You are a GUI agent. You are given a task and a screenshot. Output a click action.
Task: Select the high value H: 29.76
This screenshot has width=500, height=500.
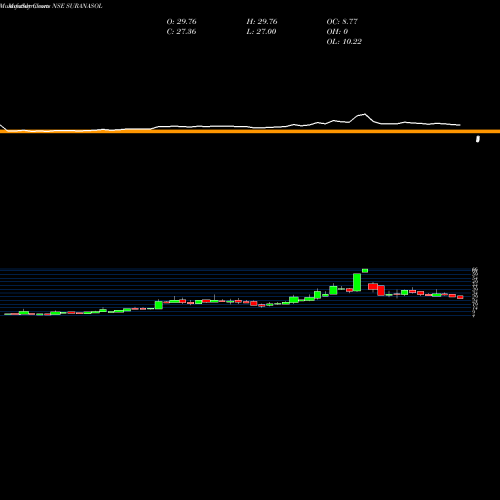pyautogui.click(x=262, y=22)
